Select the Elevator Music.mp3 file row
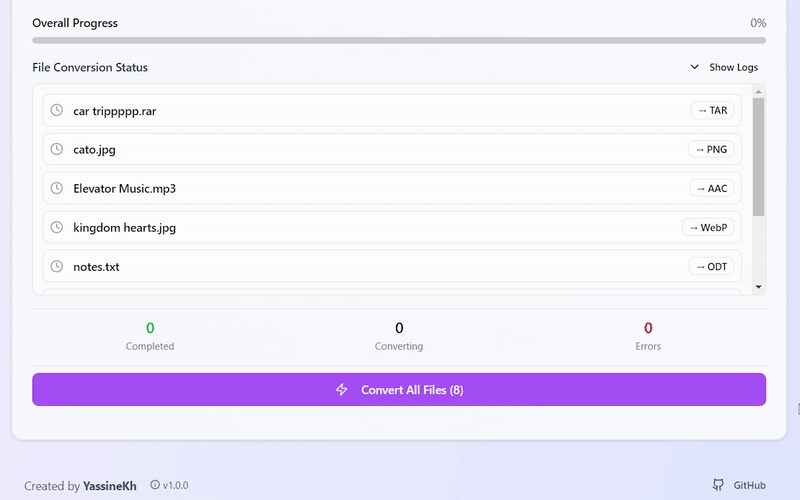This screenshot has height=500, width=800. click(x=380, y=188)
